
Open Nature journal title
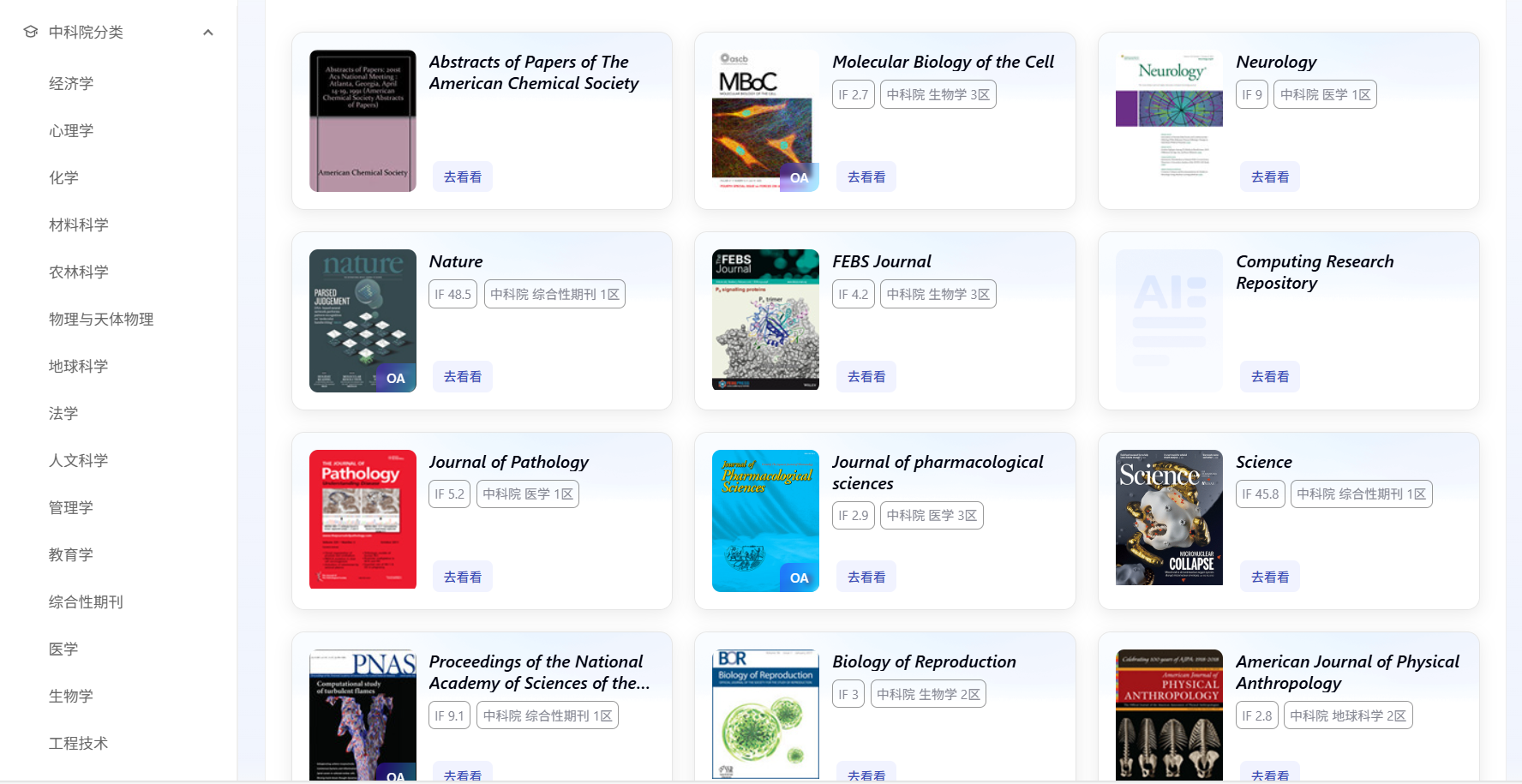(456, 261)
